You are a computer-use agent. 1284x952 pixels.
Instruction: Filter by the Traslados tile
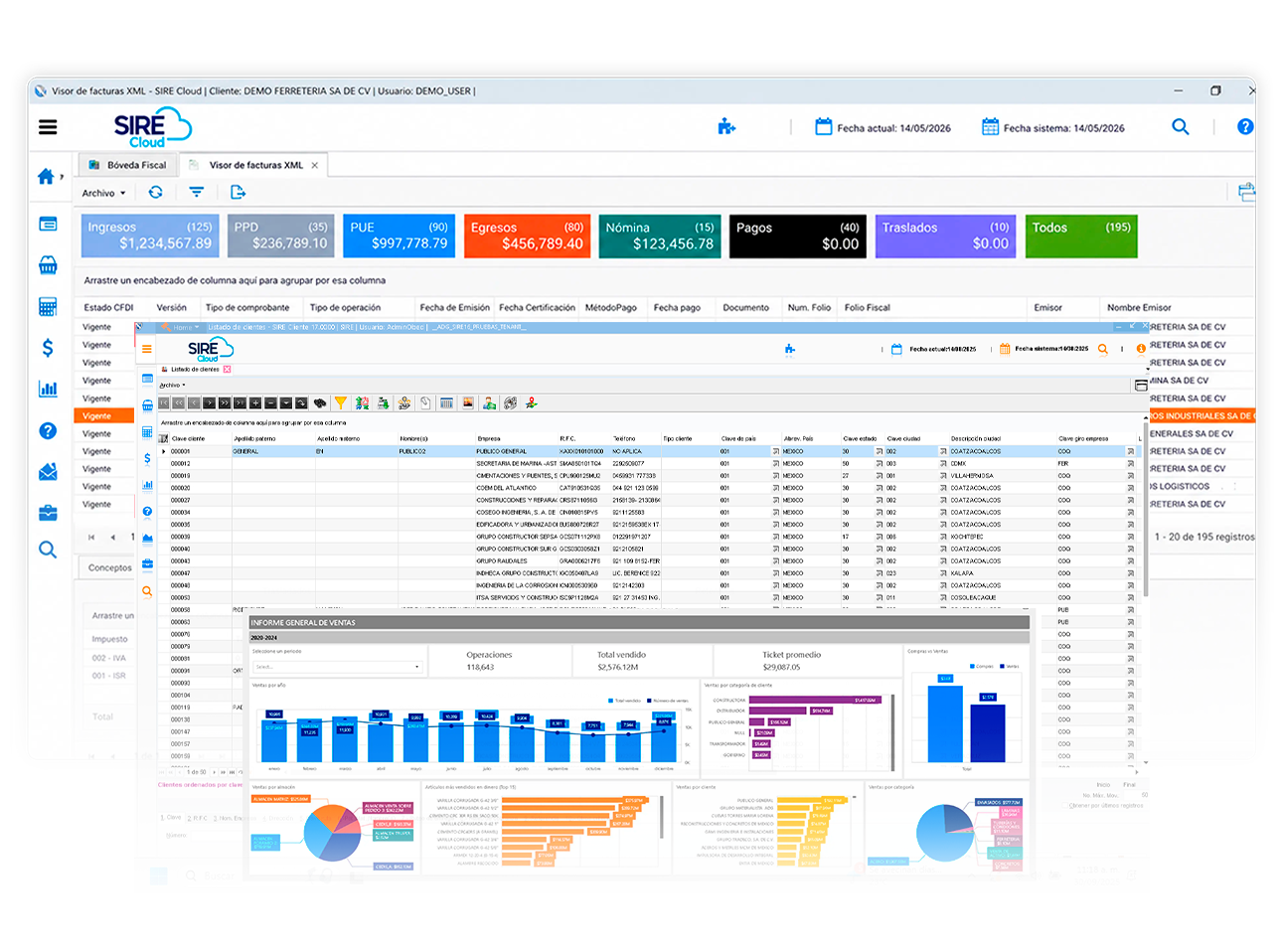945,237
